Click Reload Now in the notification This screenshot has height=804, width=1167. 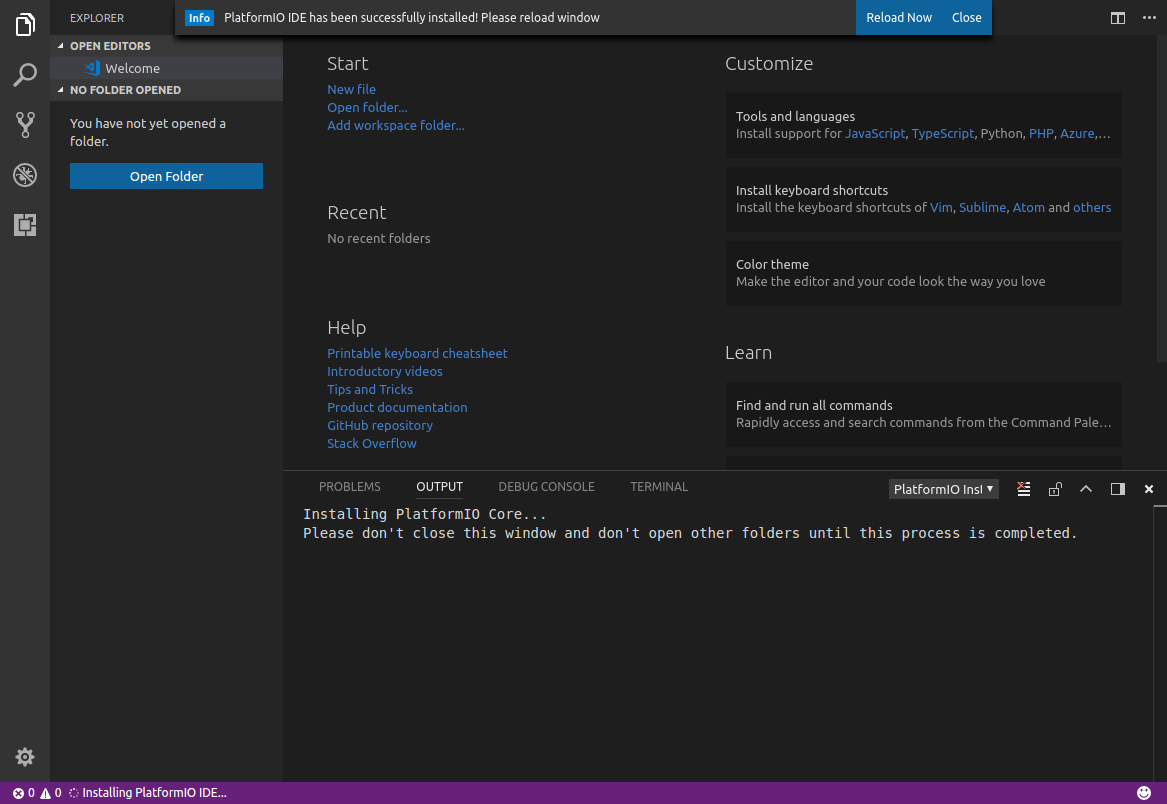click(x=898, y=17)
